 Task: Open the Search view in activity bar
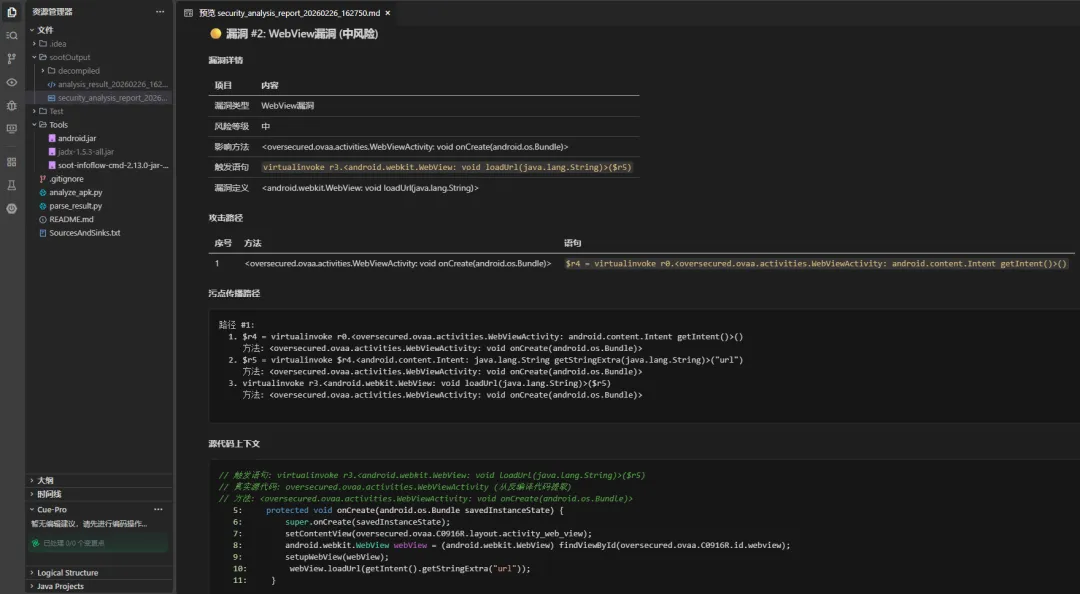pos(12,35)
